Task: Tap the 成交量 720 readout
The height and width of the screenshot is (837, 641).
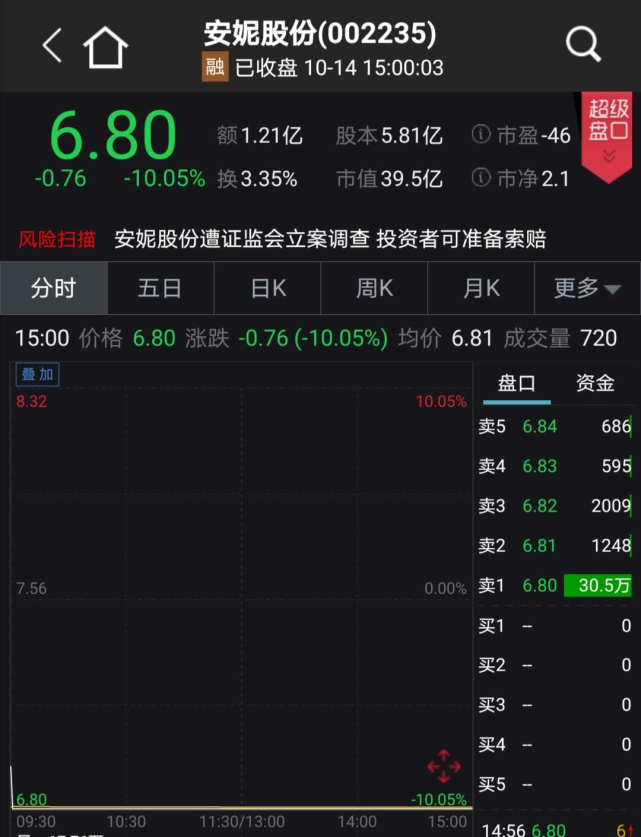Action: point(560,338)
